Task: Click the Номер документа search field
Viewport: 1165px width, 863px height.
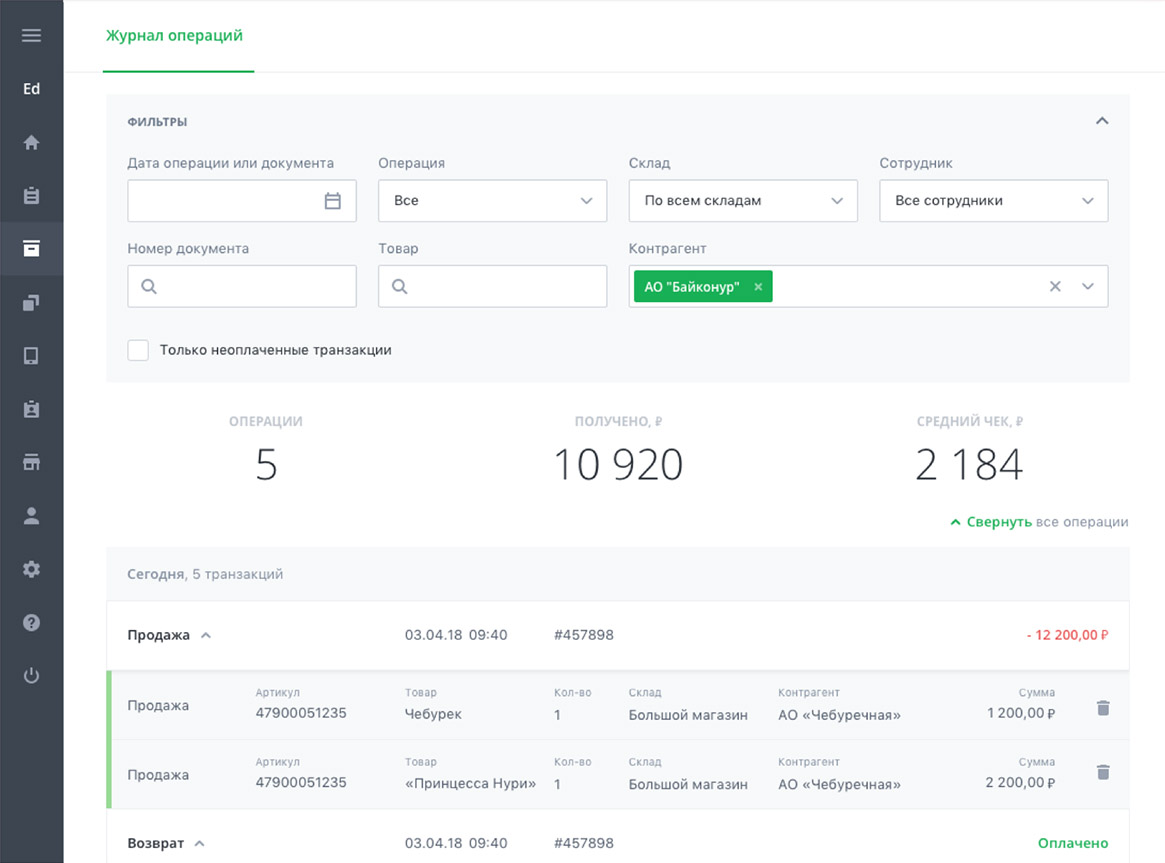Action: pos(242,286)
